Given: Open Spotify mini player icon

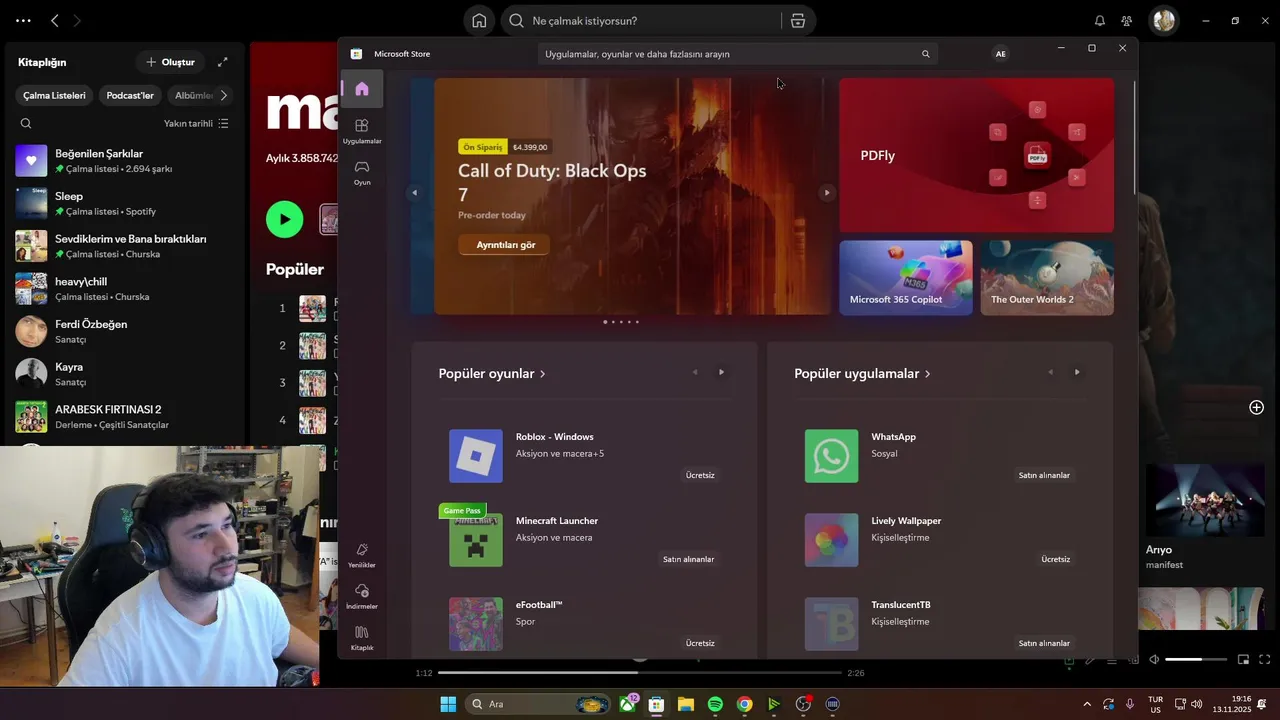Looking at the screenshot, I should (x=1243, y=660).
